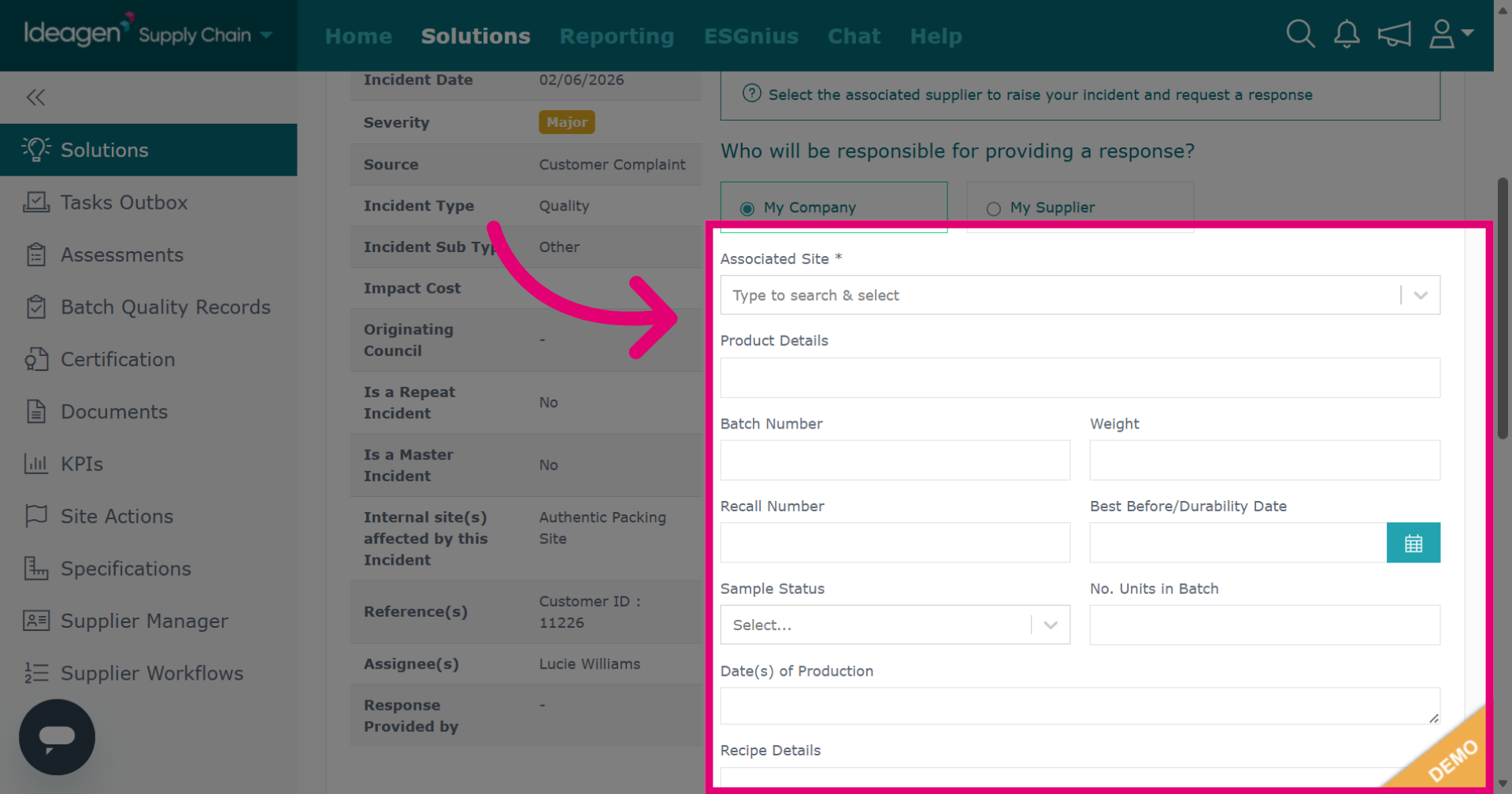Viewport: 1512px width, 794px height.
Task: Click the Customer Complaint source value
Action: tap(612, 165)
